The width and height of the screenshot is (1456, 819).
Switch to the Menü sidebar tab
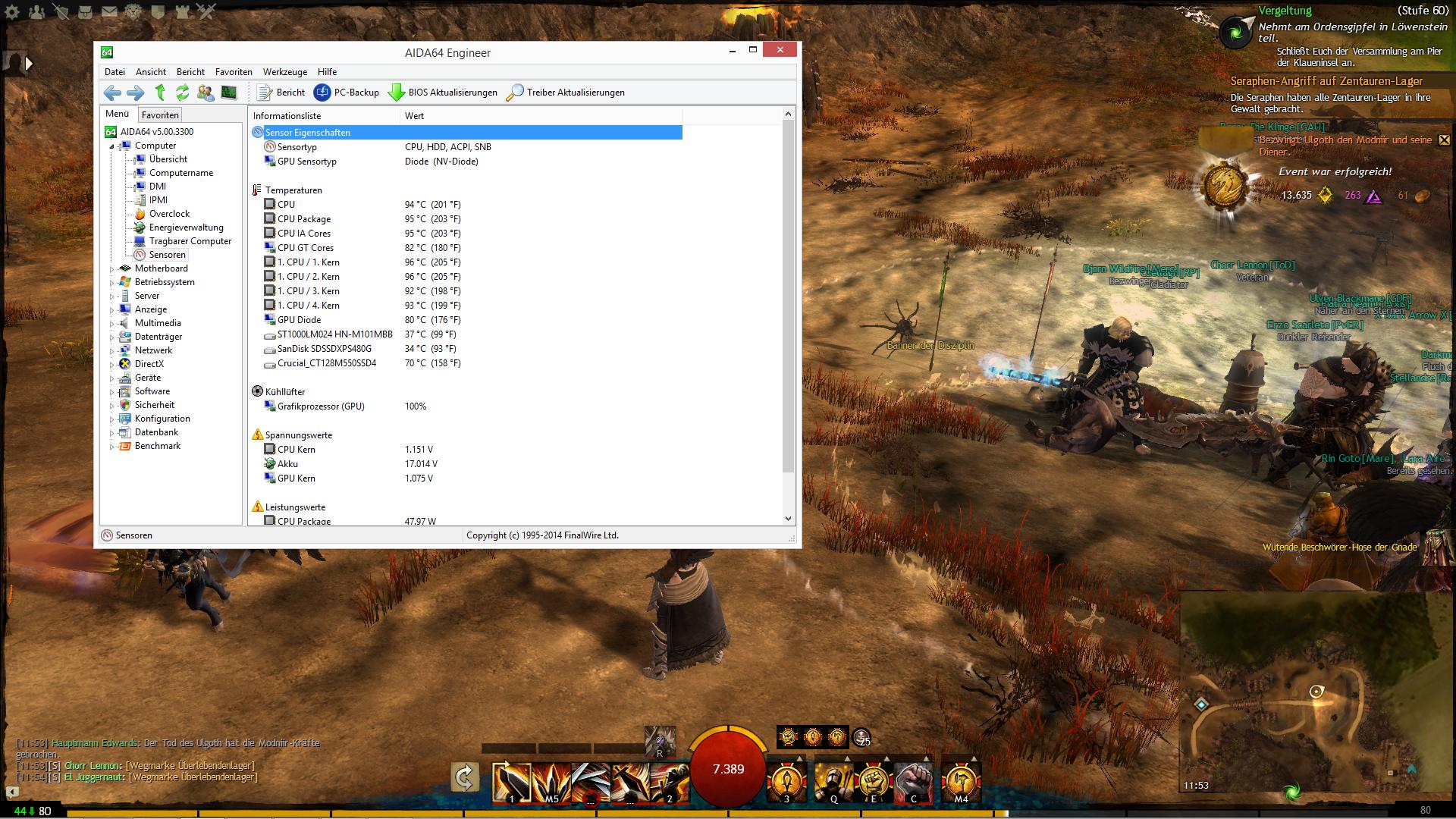point(118,114)
